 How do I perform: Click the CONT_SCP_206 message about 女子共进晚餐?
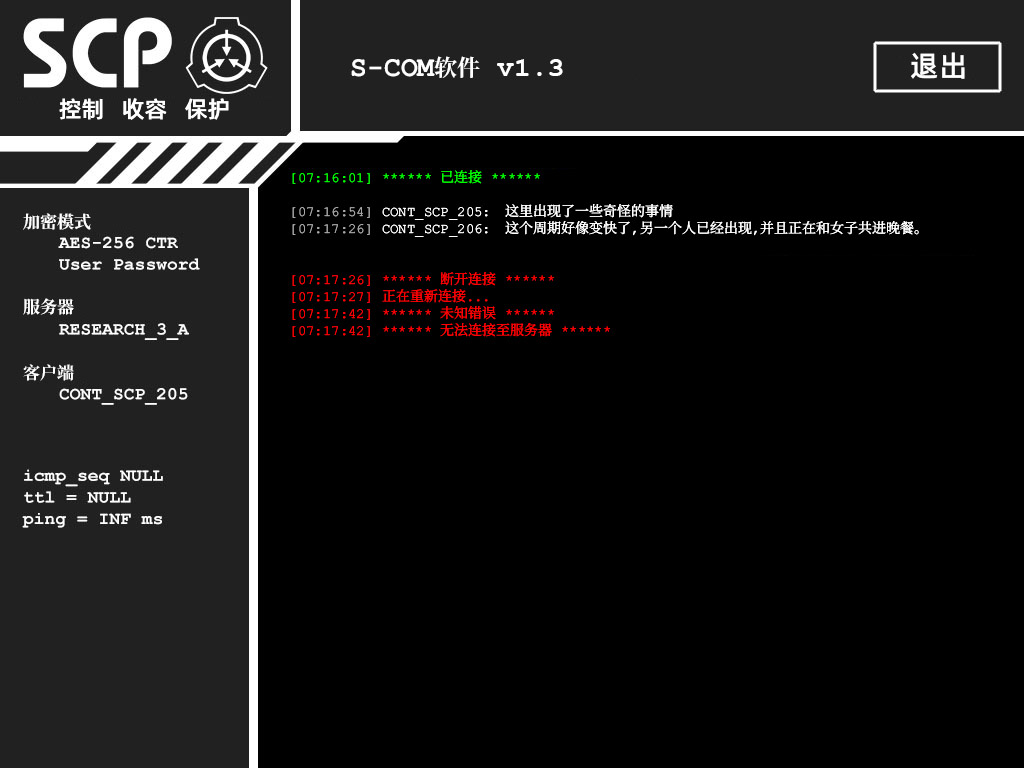point(606,229)
